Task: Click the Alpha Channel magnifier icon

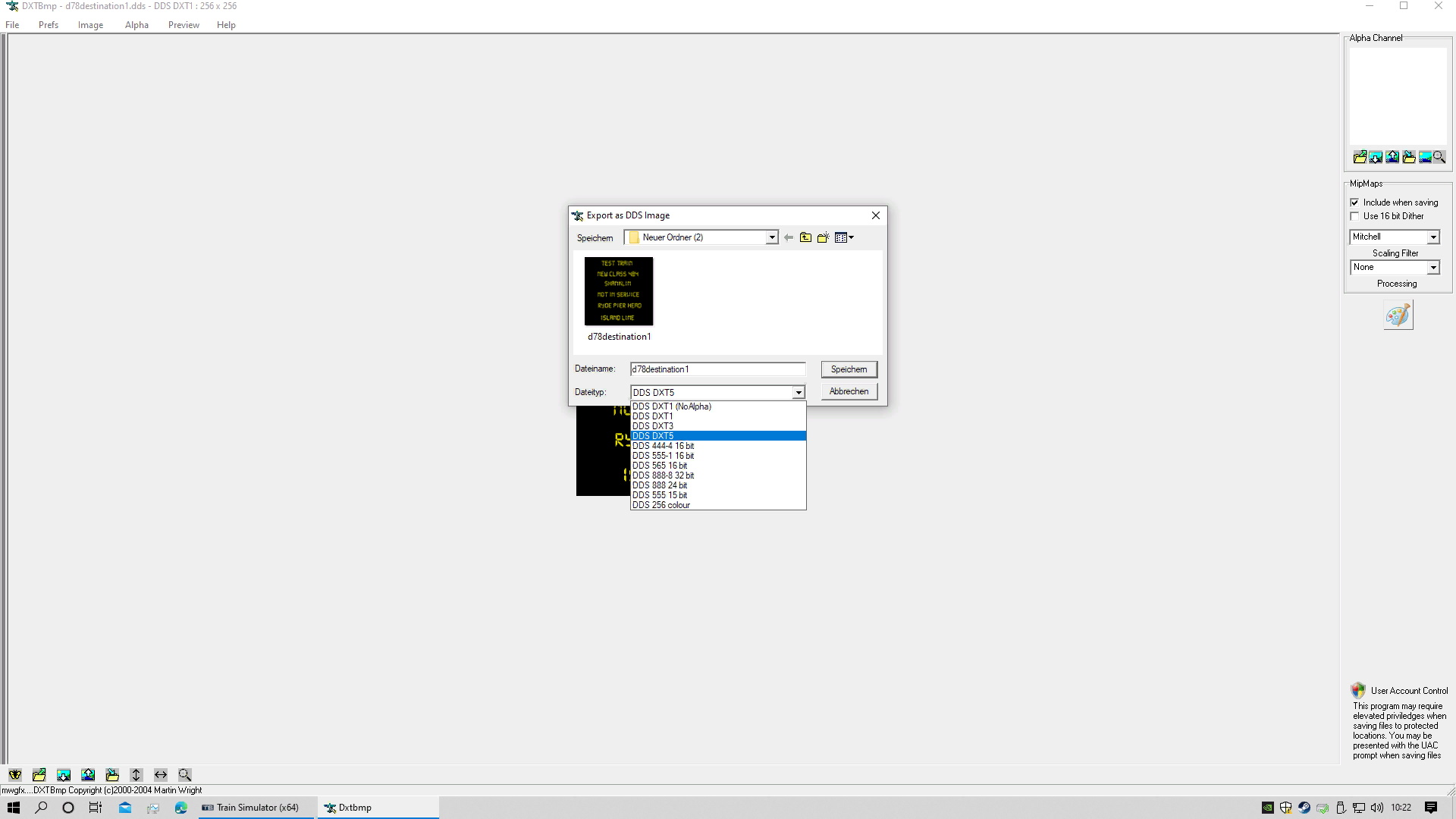Action: pos(1439,157)
